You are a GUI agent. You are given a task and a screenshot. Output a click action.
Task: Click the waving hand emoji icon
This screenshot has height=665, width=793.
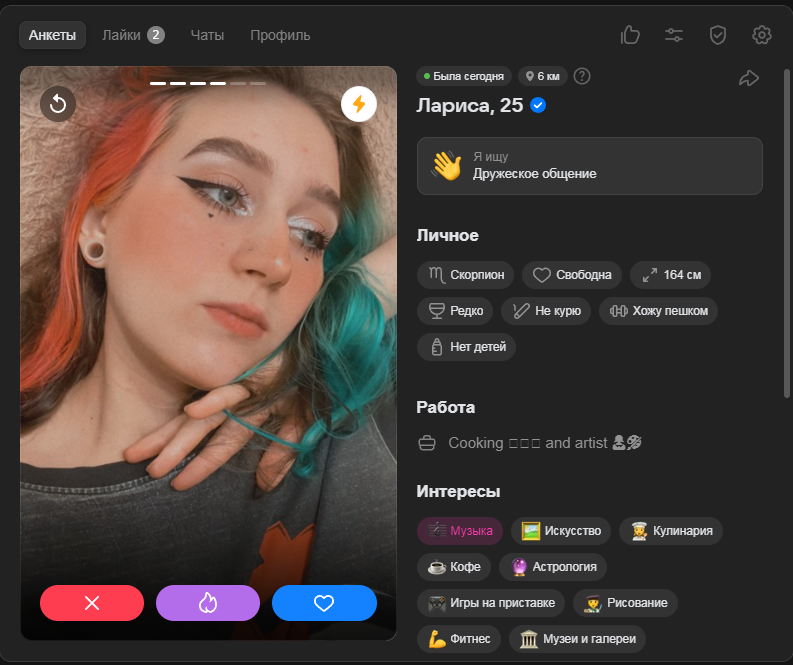447,166
